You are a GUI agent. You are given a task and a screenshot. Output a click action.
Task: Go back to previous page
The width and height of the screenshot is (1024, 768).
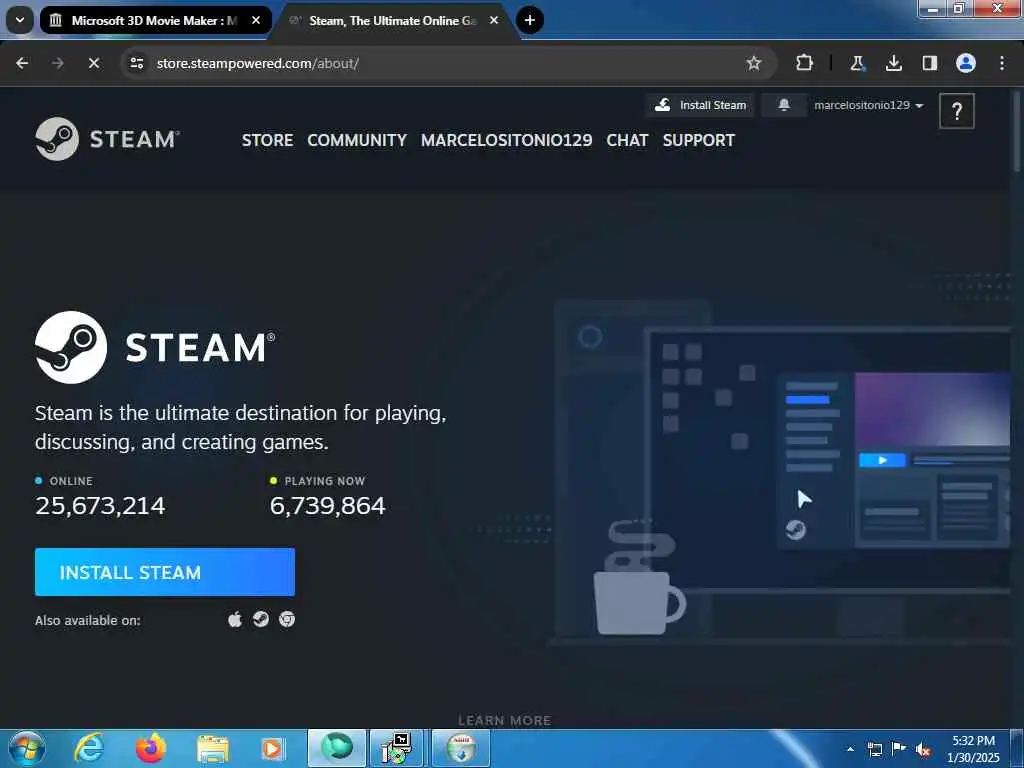click(22, 63)
